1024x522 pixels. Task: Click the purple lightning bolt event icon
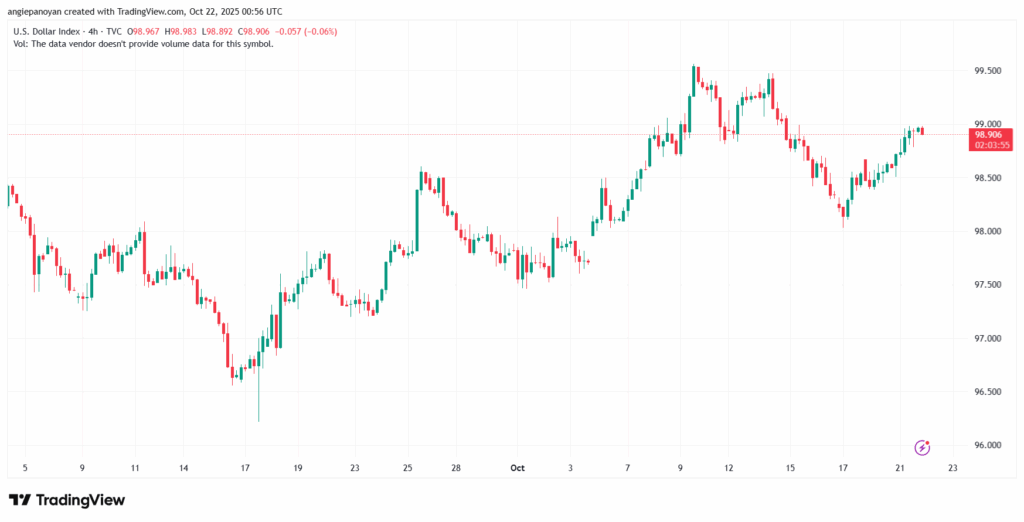pyautogui.click(x=922, y=446)
